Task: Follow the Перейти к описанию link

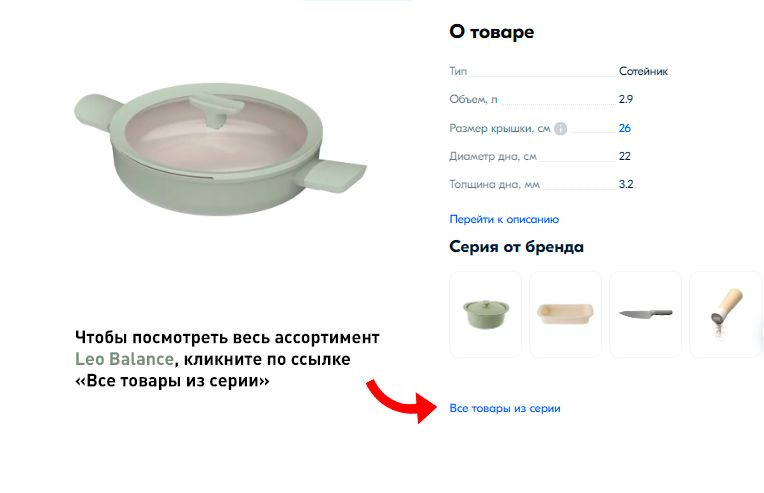Action: [x=504, y=219]
